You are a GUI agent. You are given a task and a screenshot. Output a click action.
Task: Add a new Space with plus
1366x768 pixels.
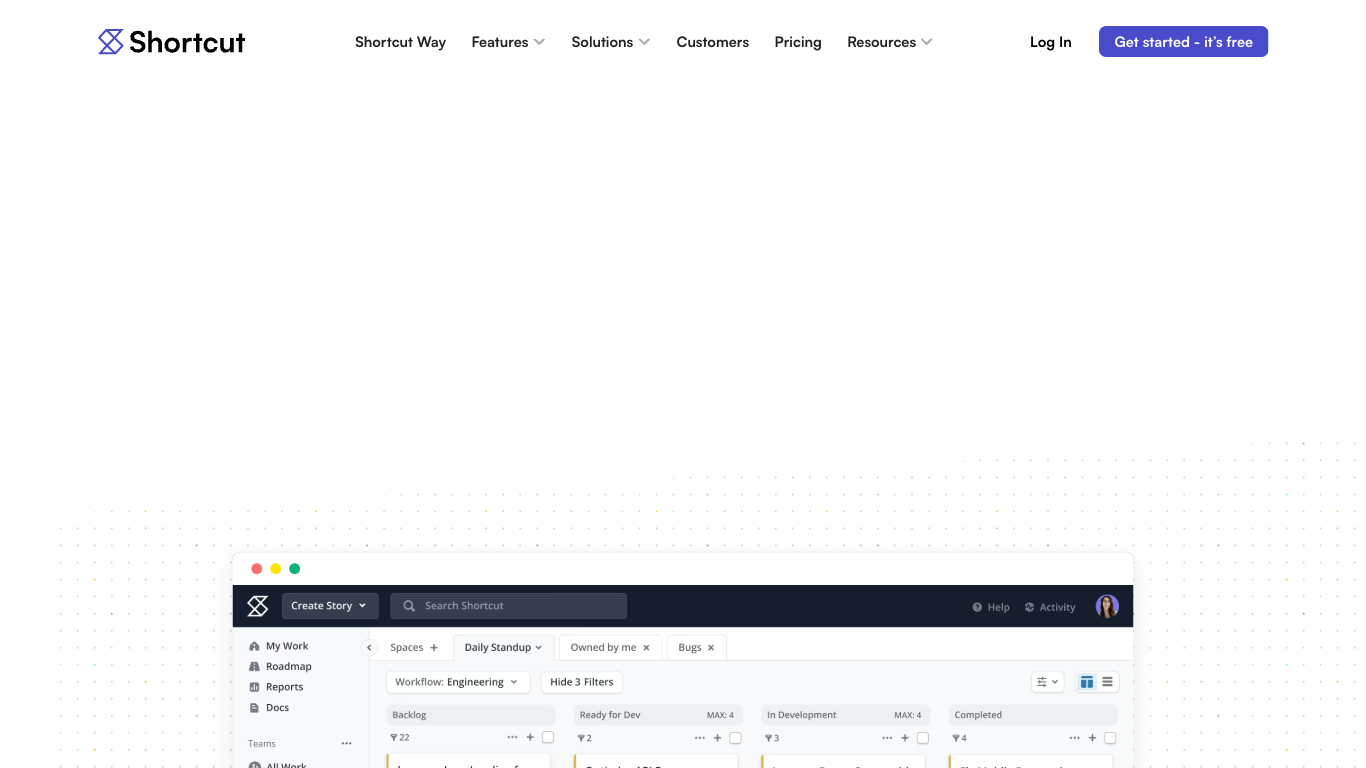[x=434, y=648]
